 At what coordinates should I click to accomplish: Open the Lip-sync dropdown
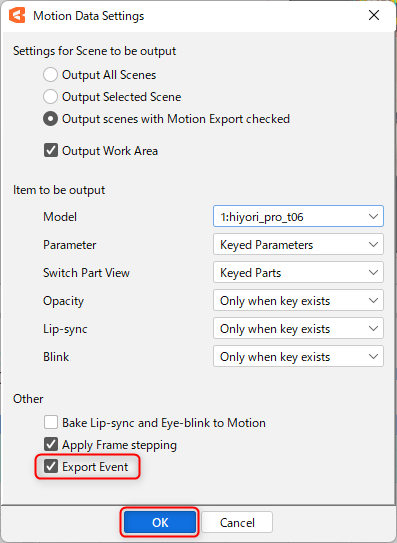298,329
